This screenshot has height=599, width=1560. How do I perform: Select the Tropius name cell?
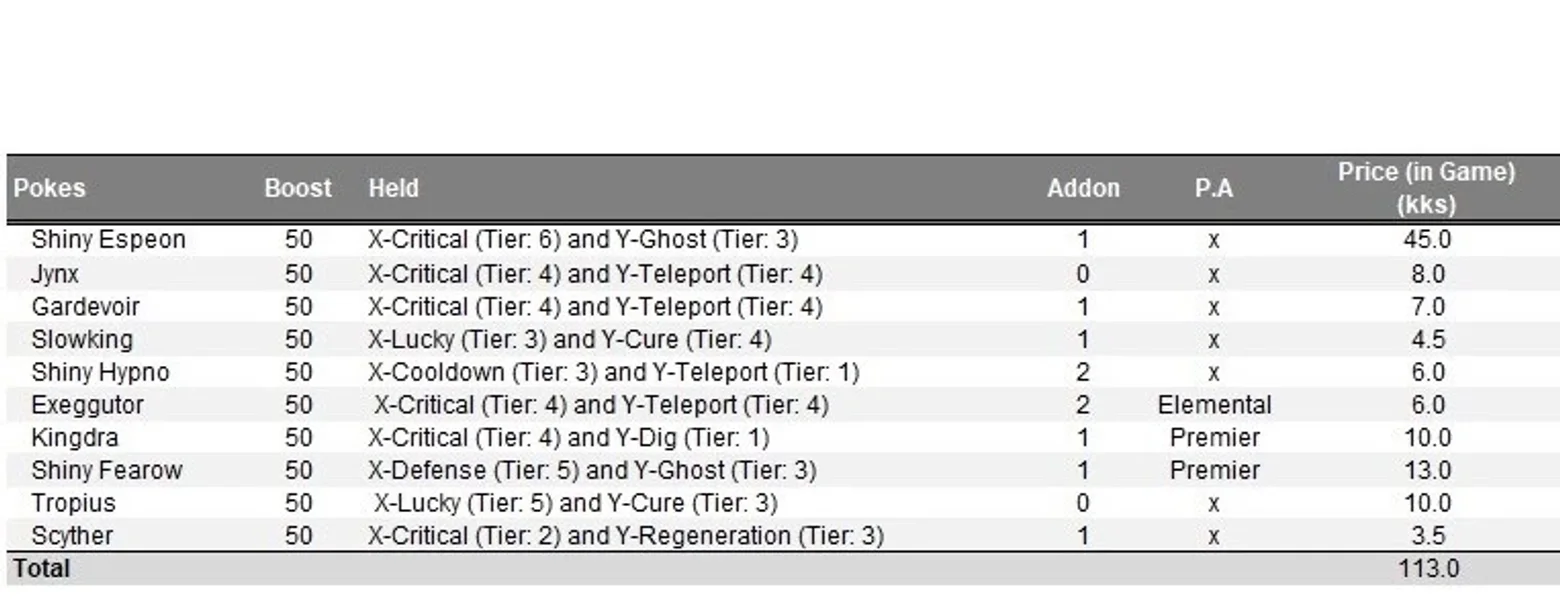[x=73, y=503]
